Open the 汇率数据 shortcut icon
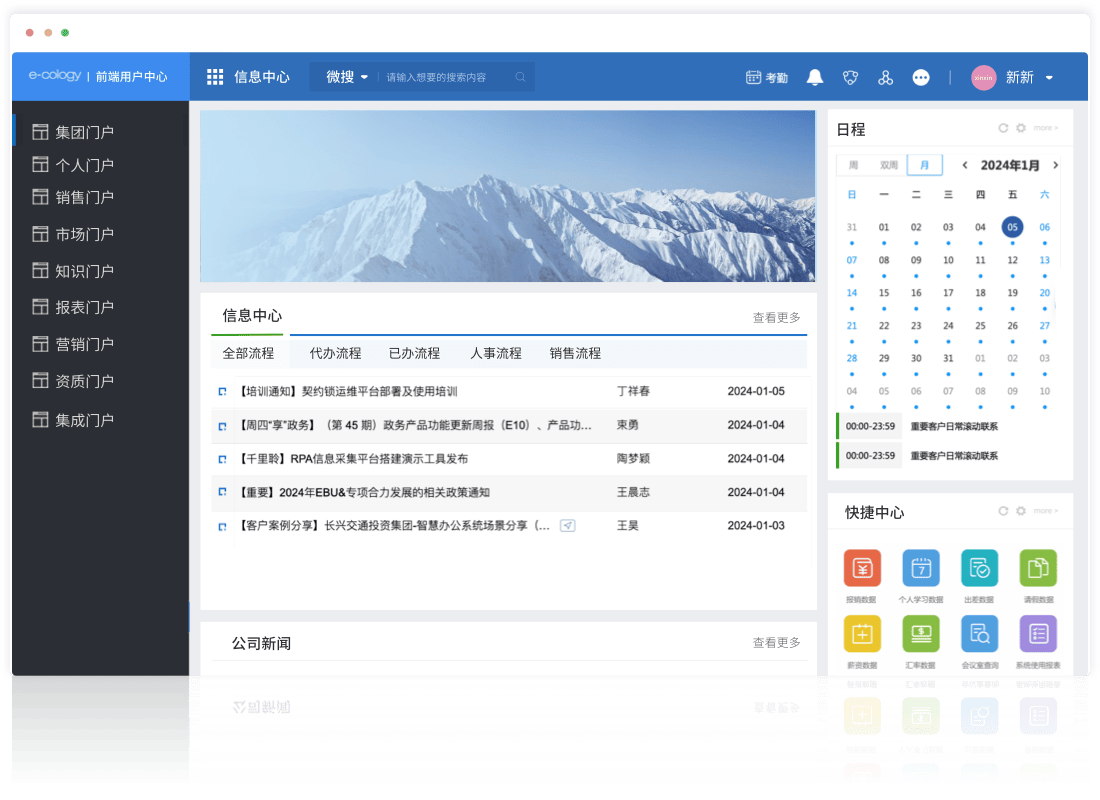Screen dimensions: 1100x800 (x=920, y=634)
